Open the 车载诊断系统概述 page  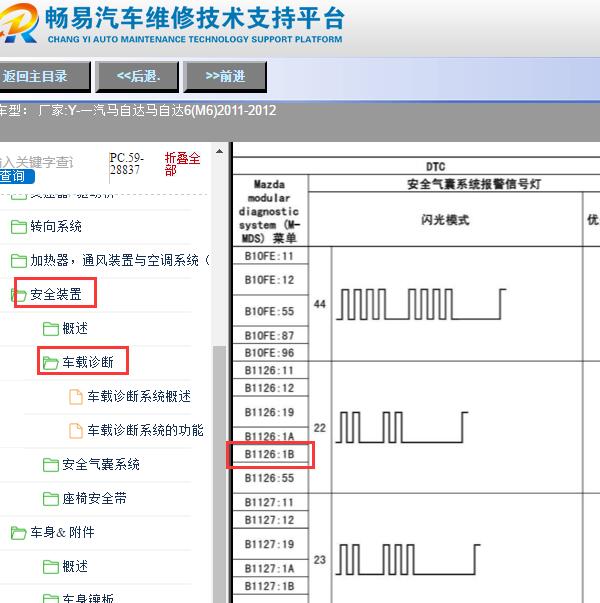(x=139, y=396)
